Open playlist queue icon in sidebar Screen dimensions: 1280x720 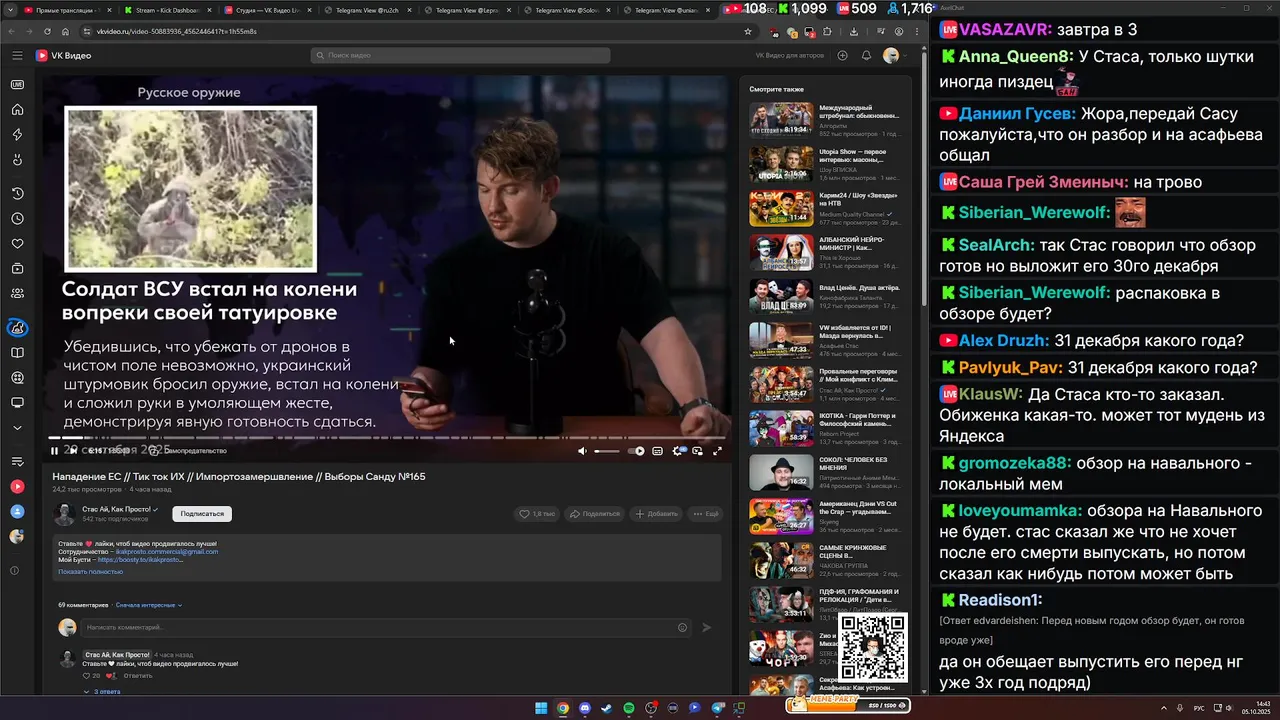[17, 461]
